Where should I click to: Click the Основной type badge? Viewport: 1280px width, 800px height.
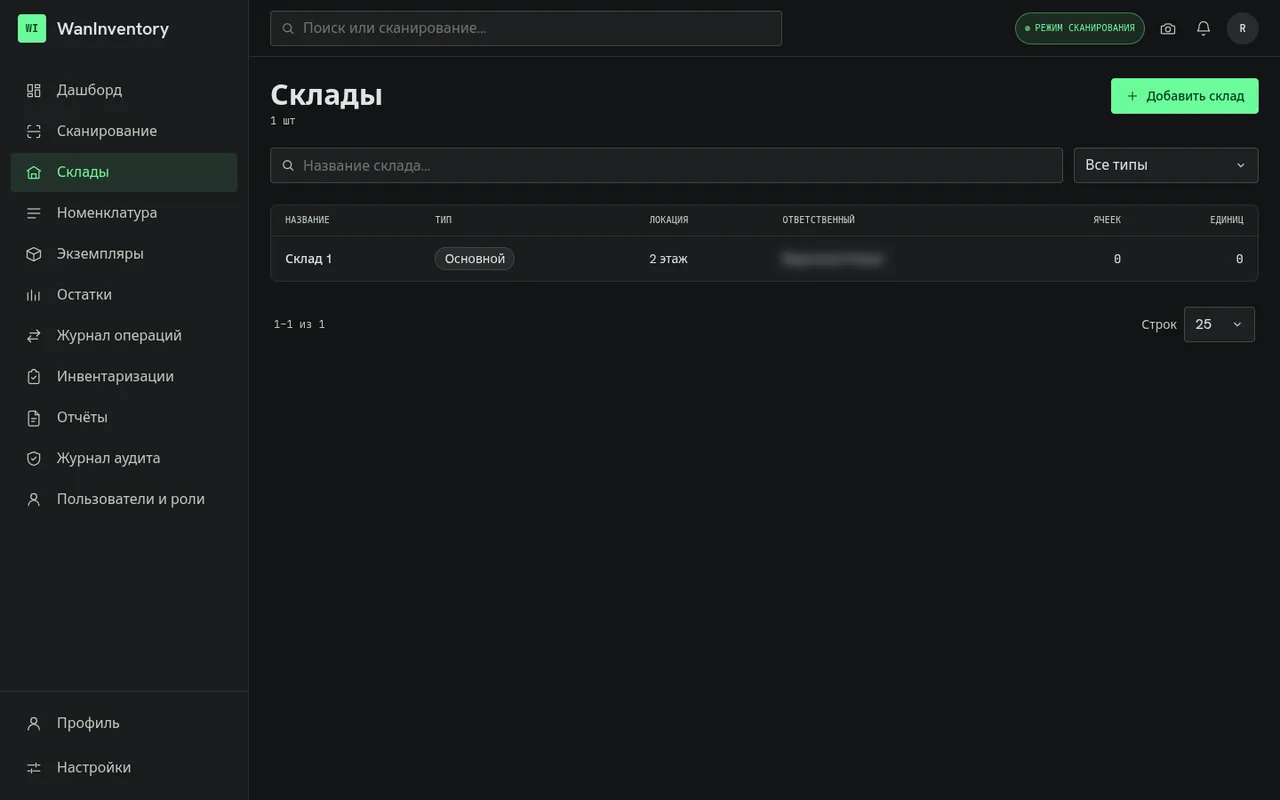(475, 259)
